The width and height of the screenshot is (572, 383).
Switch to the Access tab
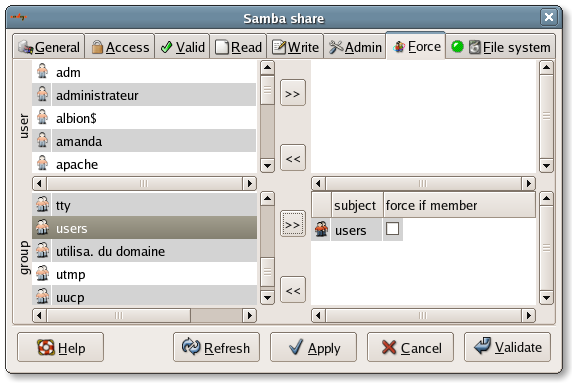pos(120,47)
